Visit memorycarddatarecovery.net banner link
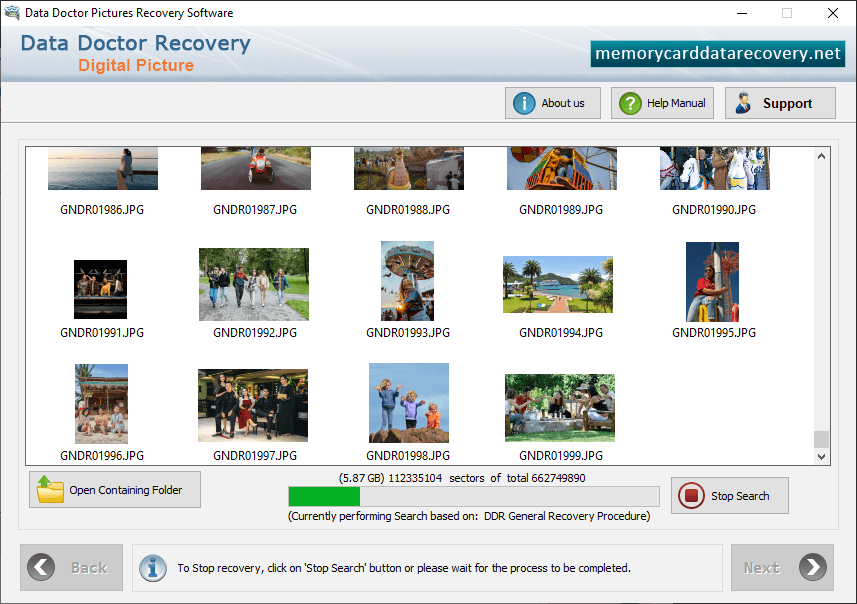The width and height of the screenshot is (857, 604). click(x=718, y=54)
